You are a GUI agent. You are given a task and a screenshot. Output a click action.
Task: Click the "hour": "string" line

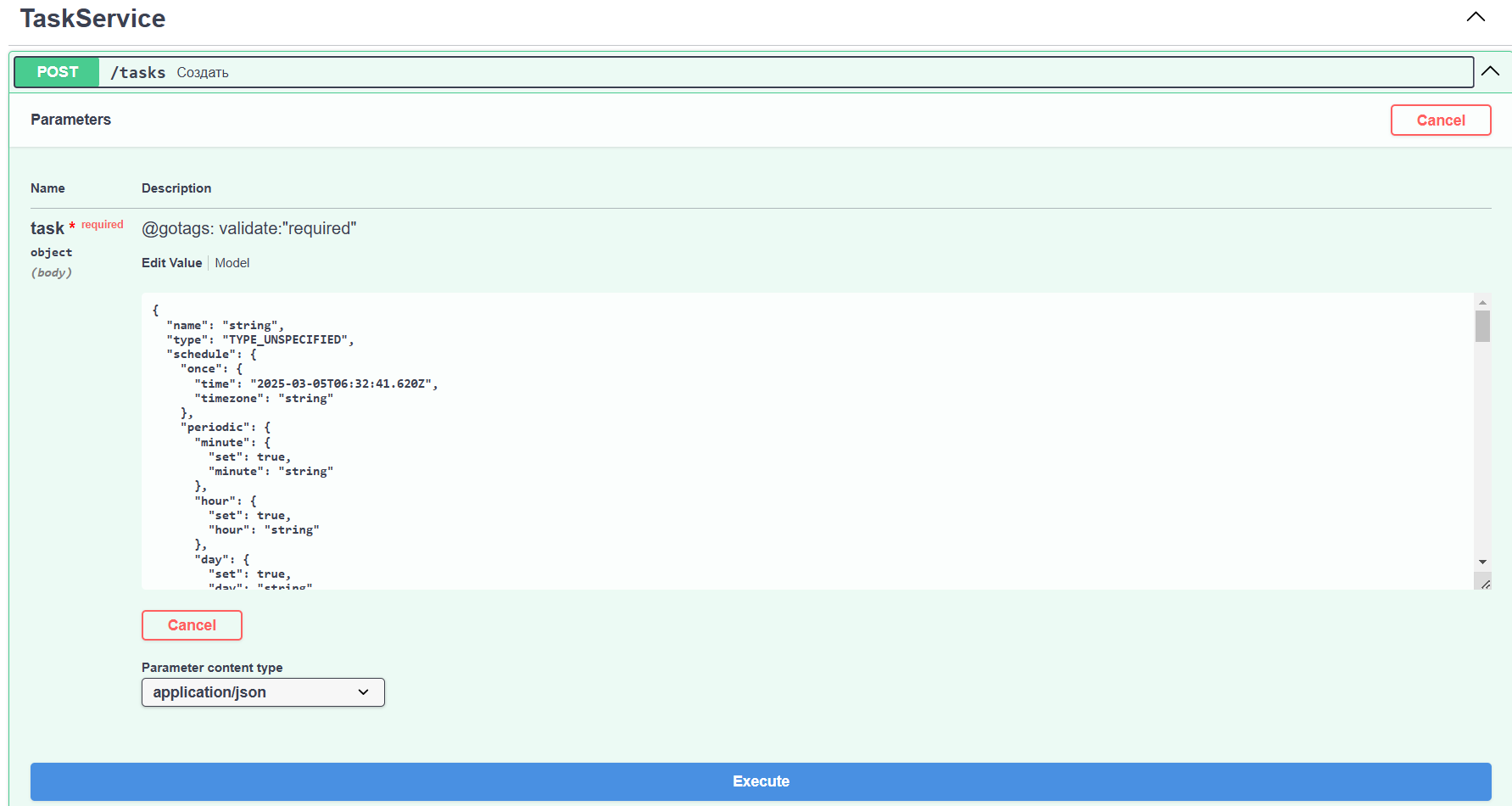pyautogui.click(x=264, y=530)
